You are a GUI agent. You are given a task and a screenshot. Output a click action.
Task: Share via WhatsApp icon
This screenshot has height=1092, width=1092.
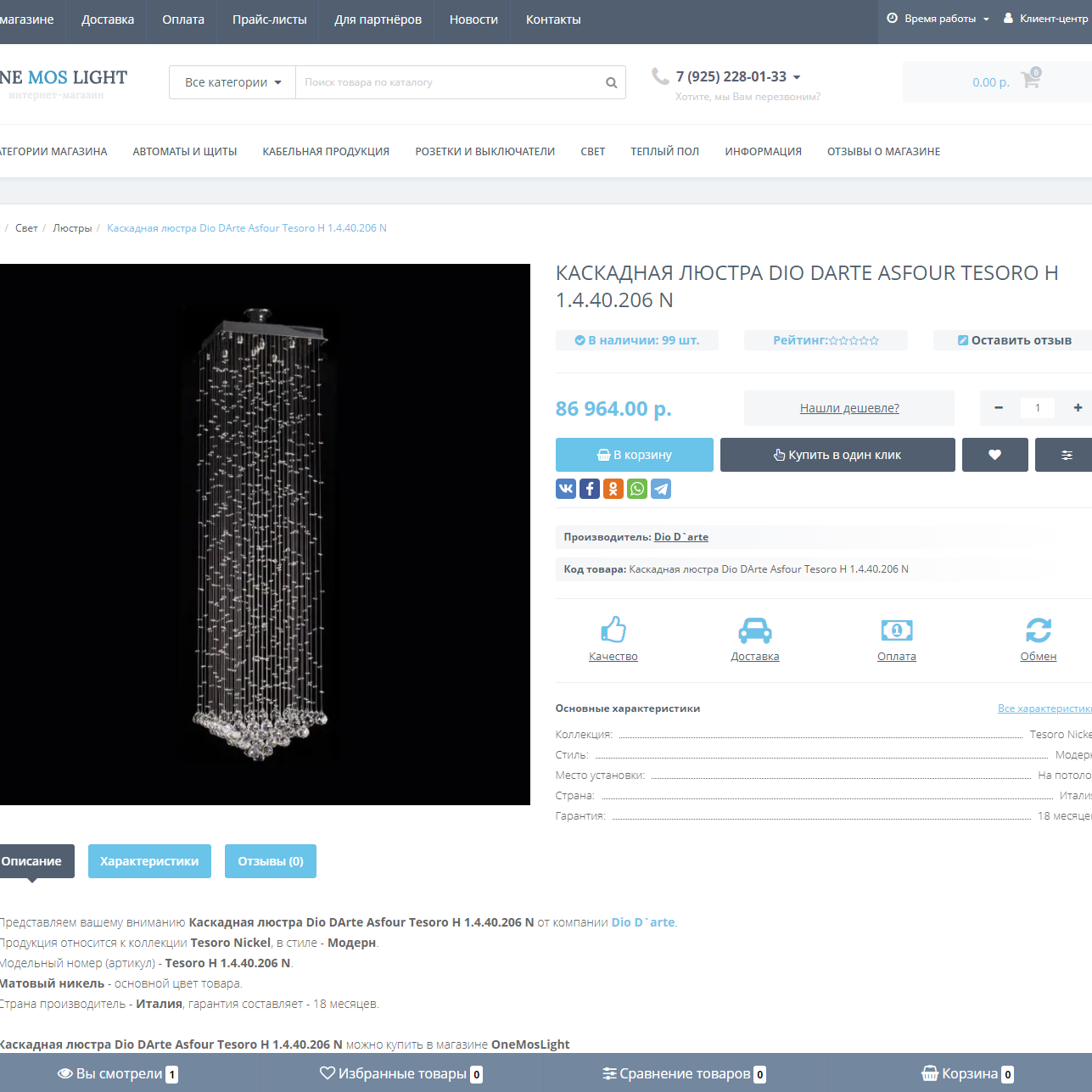tap(637, 489)
